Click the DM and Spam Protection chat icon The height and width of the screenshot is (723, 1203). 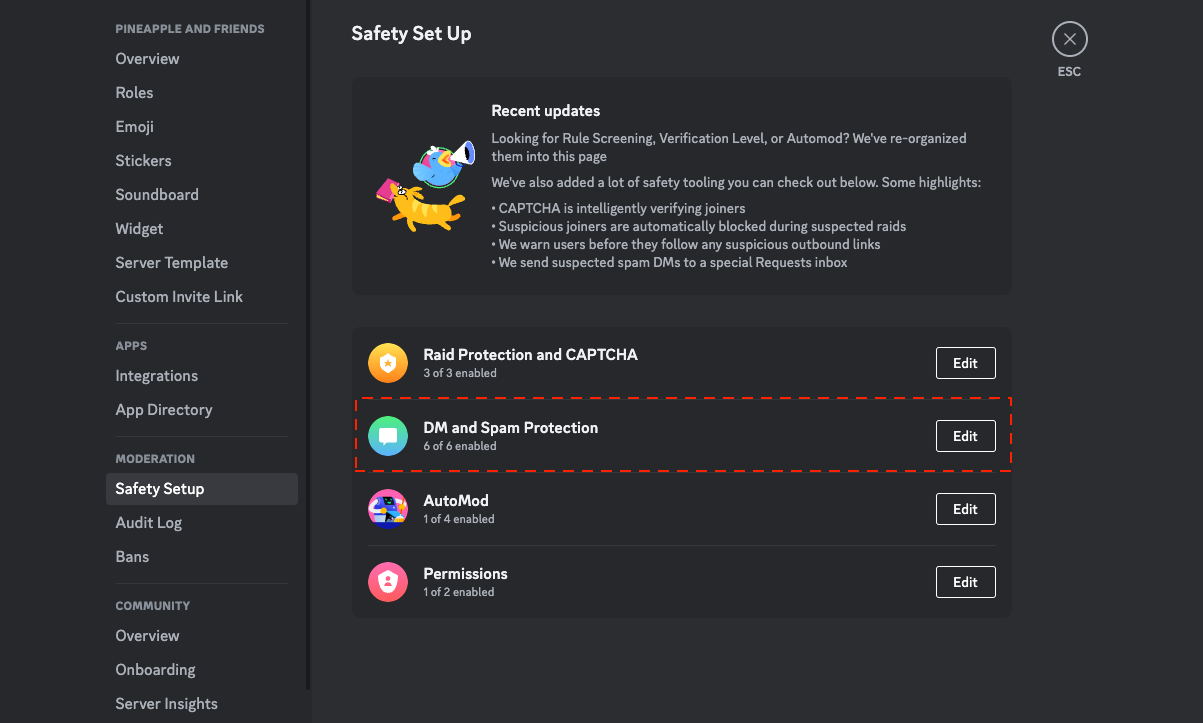click(388, 436)
